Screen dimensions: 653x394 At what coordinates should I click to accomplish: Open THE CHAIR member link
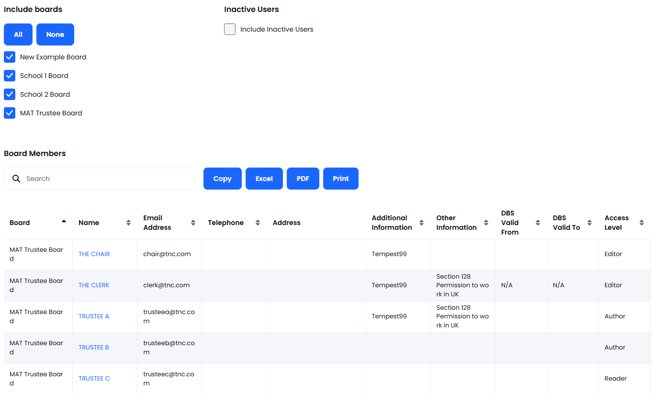94,254
